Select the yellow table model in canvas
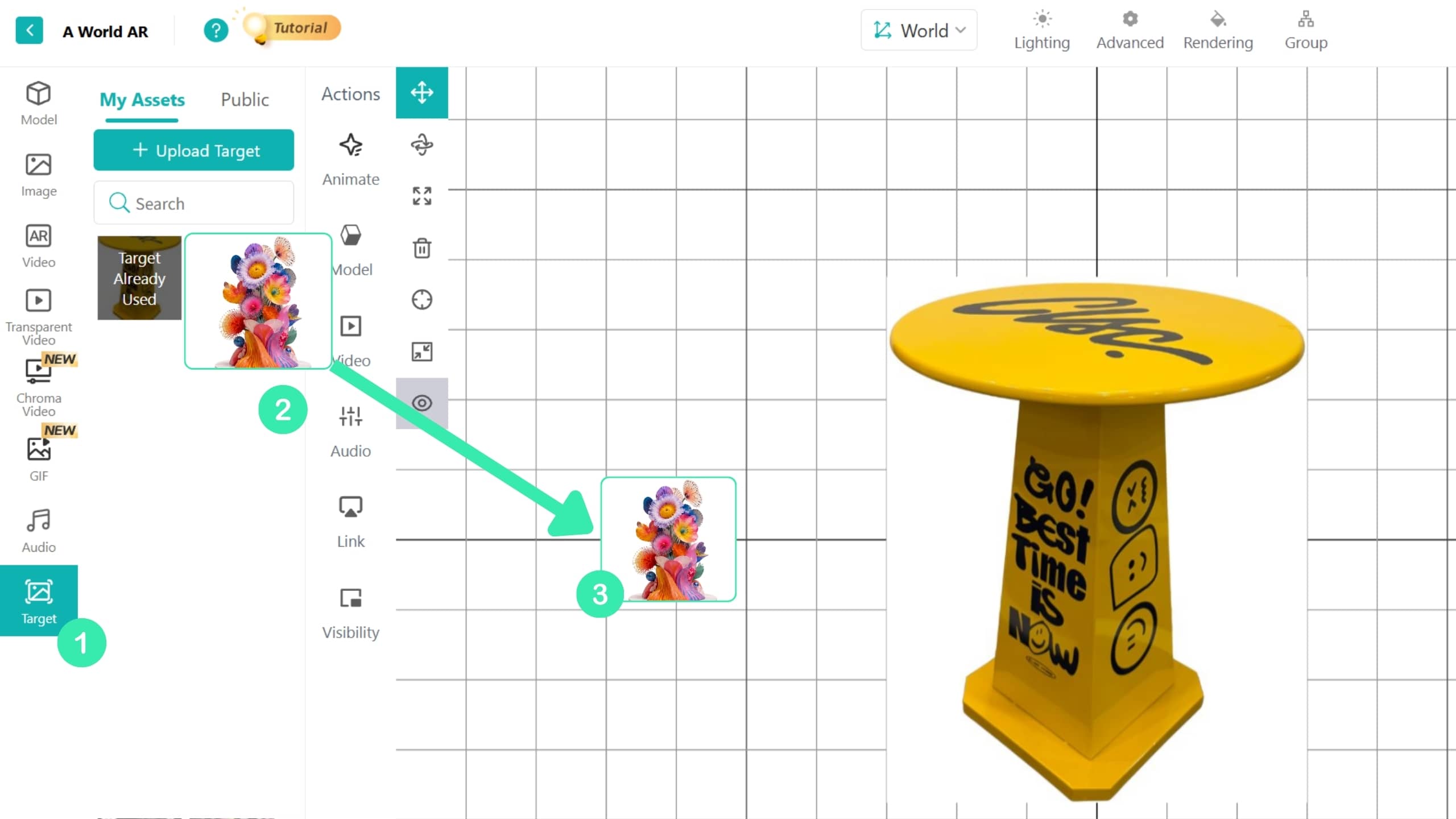 point(1097,539)
